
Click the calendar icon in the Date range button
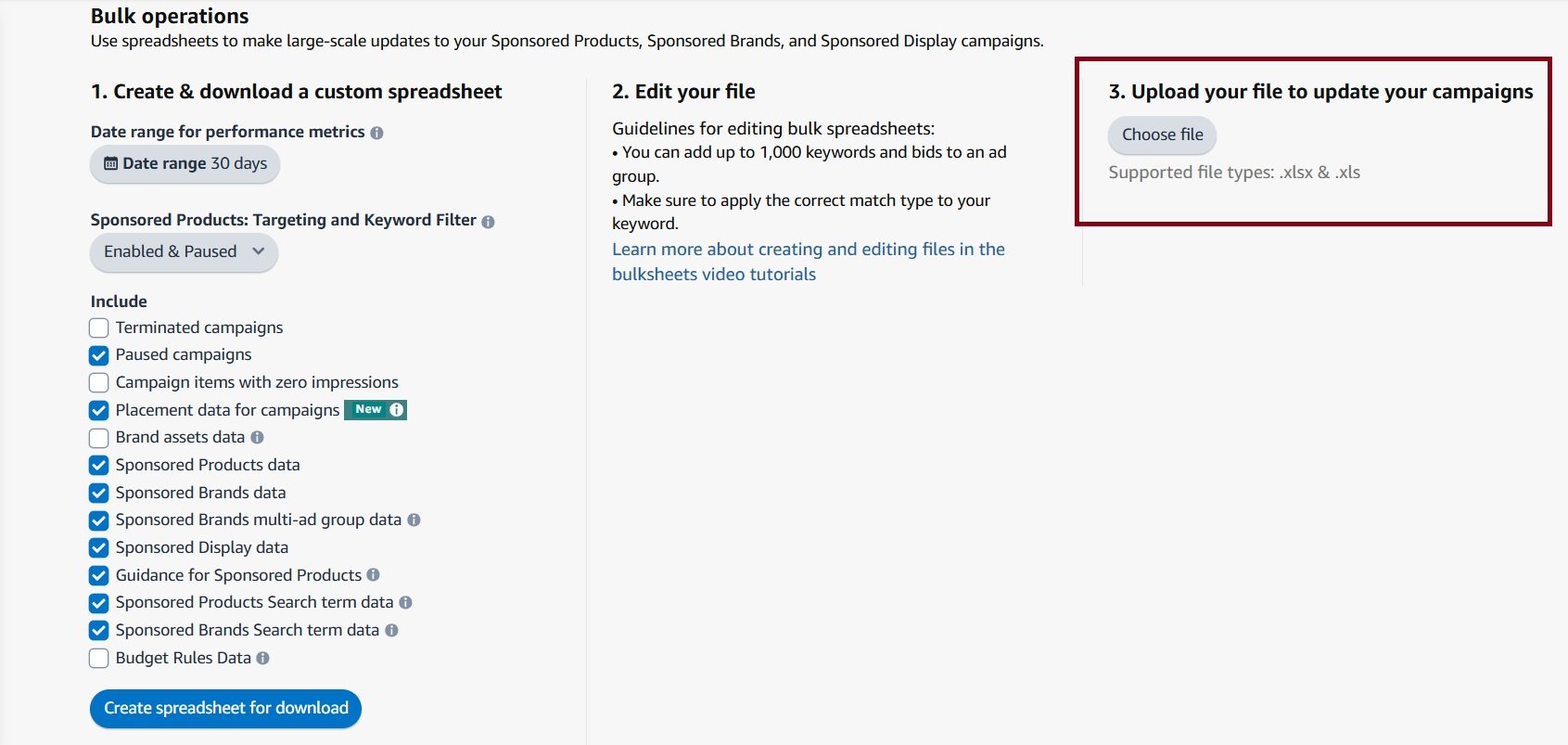pyautogui.click(x=109, y=163)
